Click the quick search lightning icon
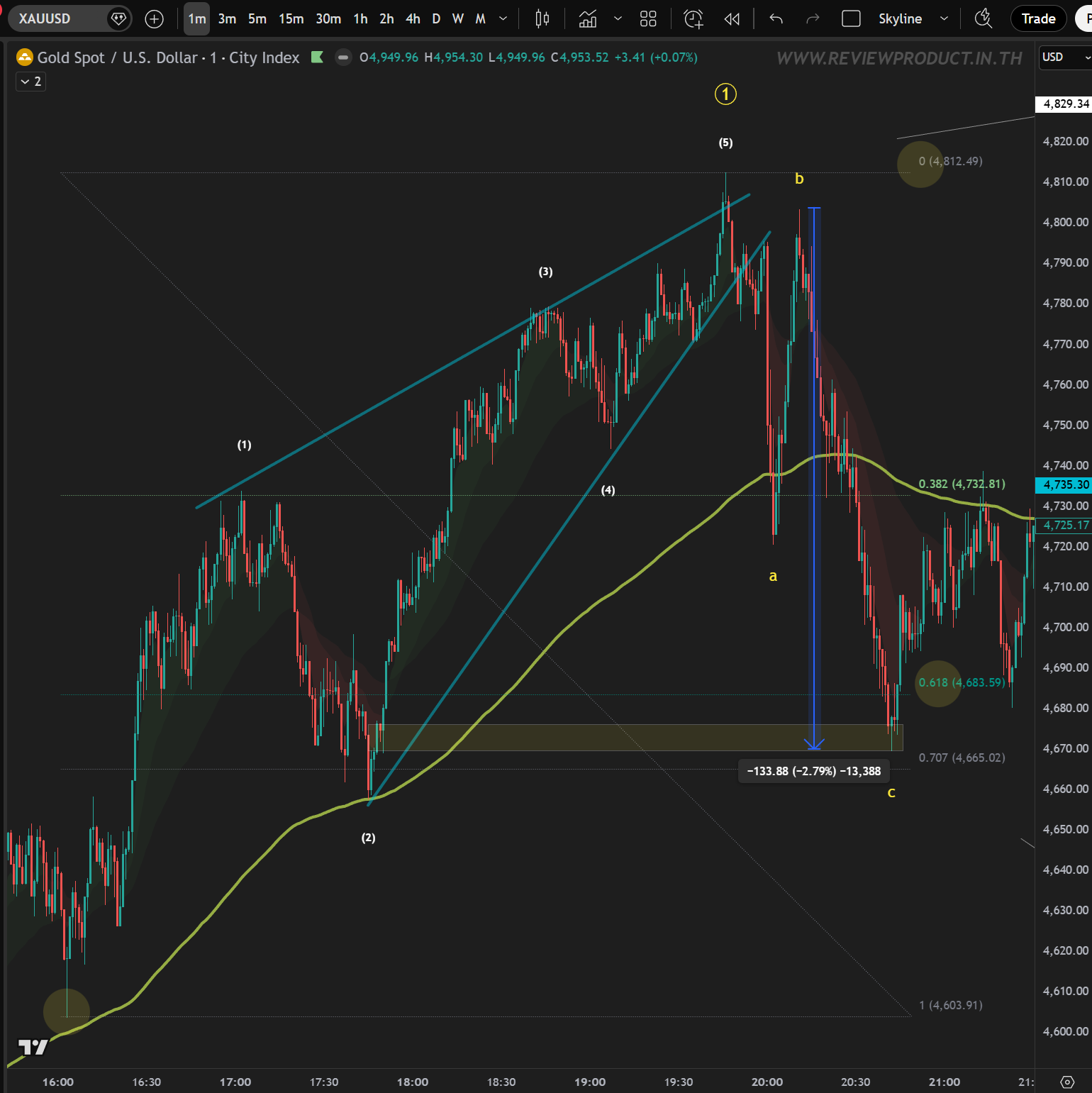 tap(984, 19)
